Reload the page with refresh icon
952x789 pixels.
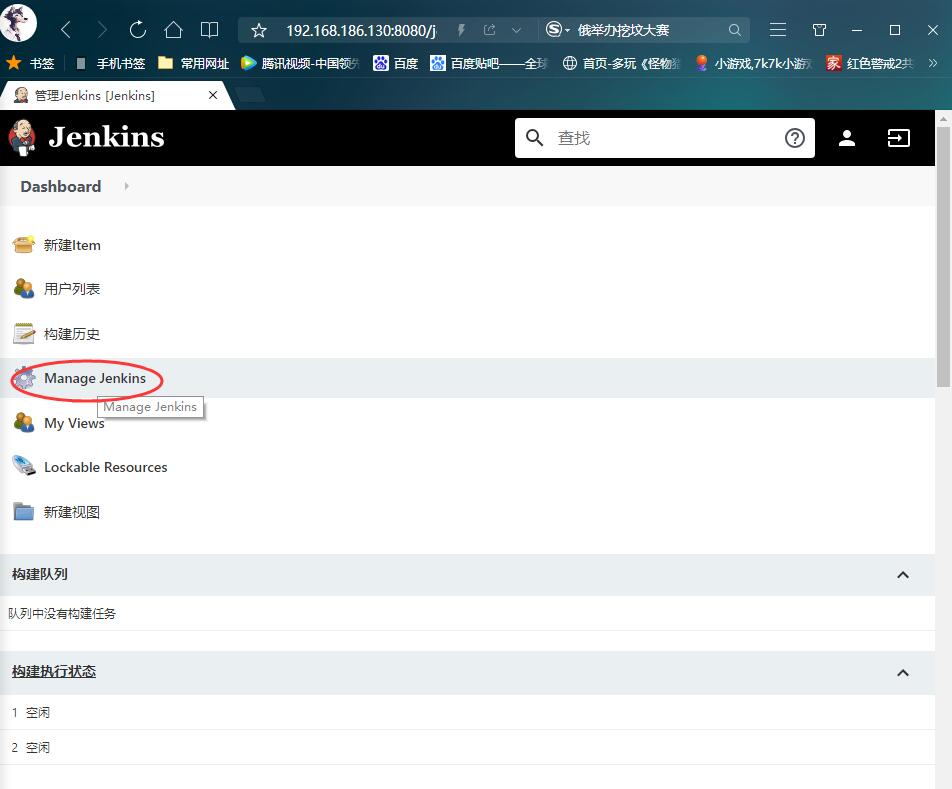click(x=138, y=30)
